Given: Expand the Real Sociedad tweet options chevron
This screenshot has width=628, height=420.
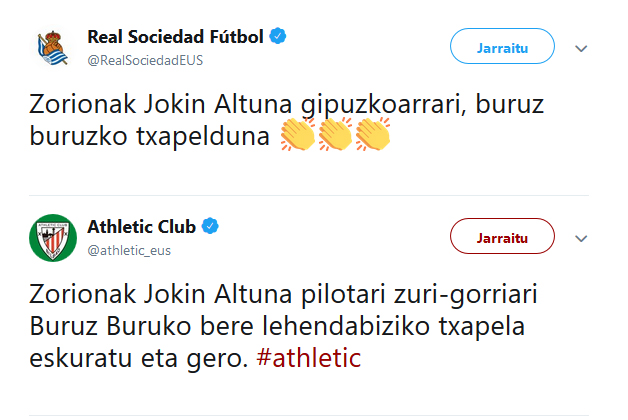Looking at the screenshot, I should click(581, 49).
